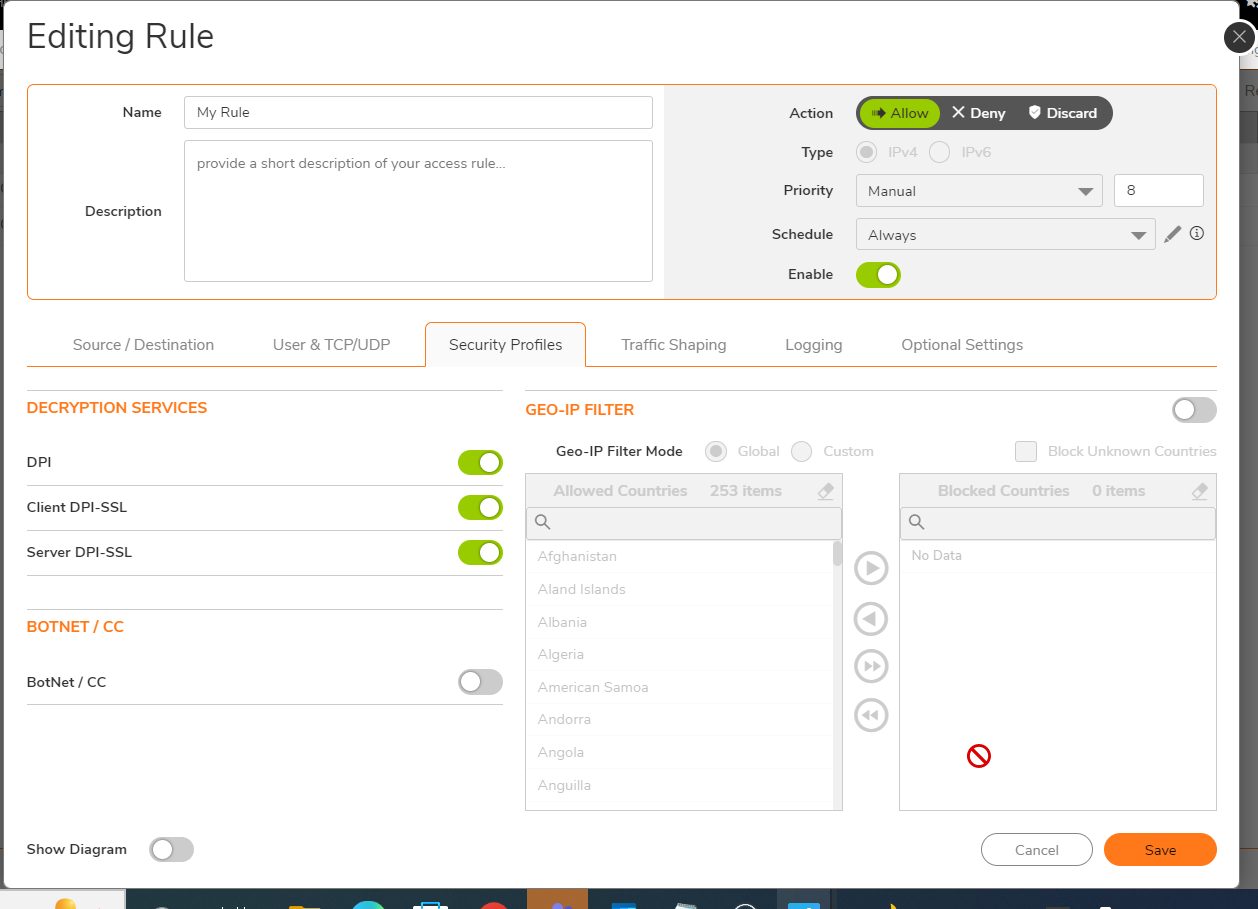Cancel editing the rule
The width and height of the screenshot is (1258, 909).
coord(1037,849)
